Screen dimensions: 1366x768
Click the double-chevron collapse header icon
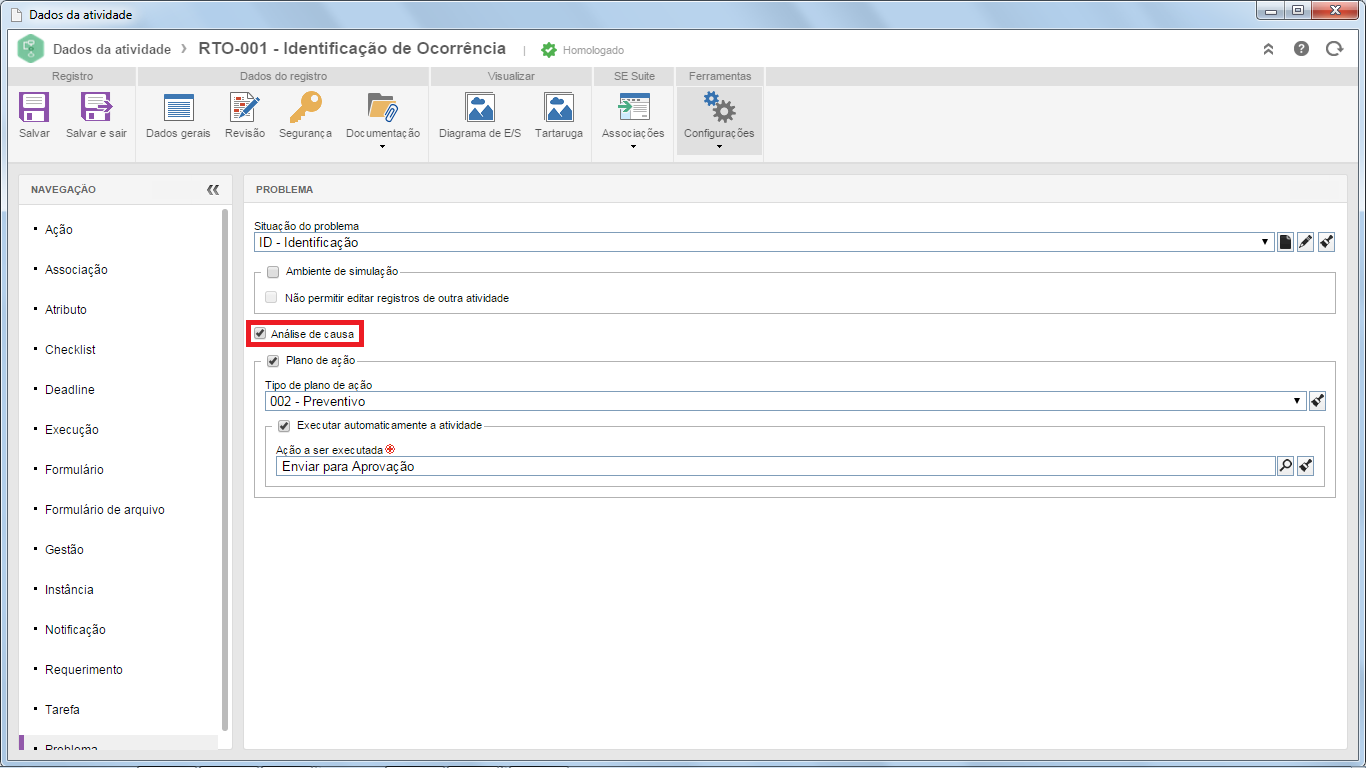point(1268,49)
